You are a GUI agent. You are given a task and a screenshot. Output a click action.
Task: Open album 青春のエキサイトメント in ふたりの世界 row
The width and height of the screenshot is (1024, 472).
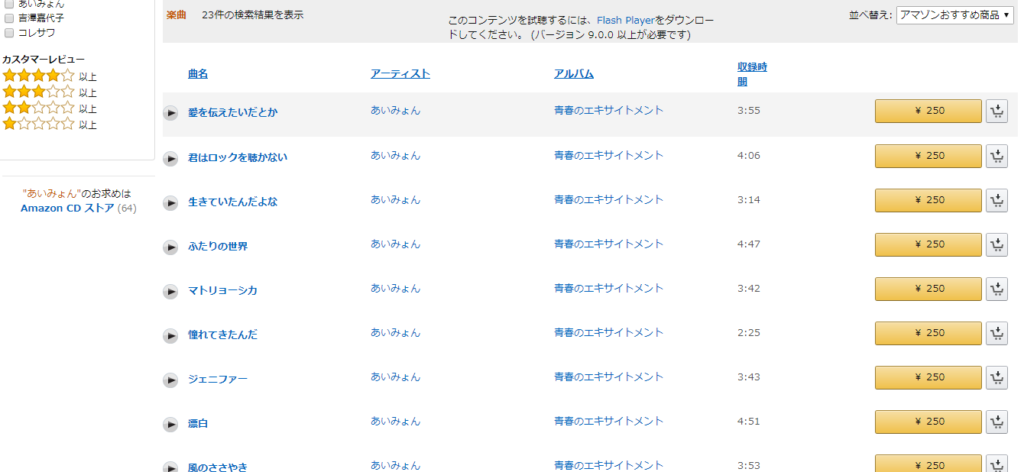(609, 244)
